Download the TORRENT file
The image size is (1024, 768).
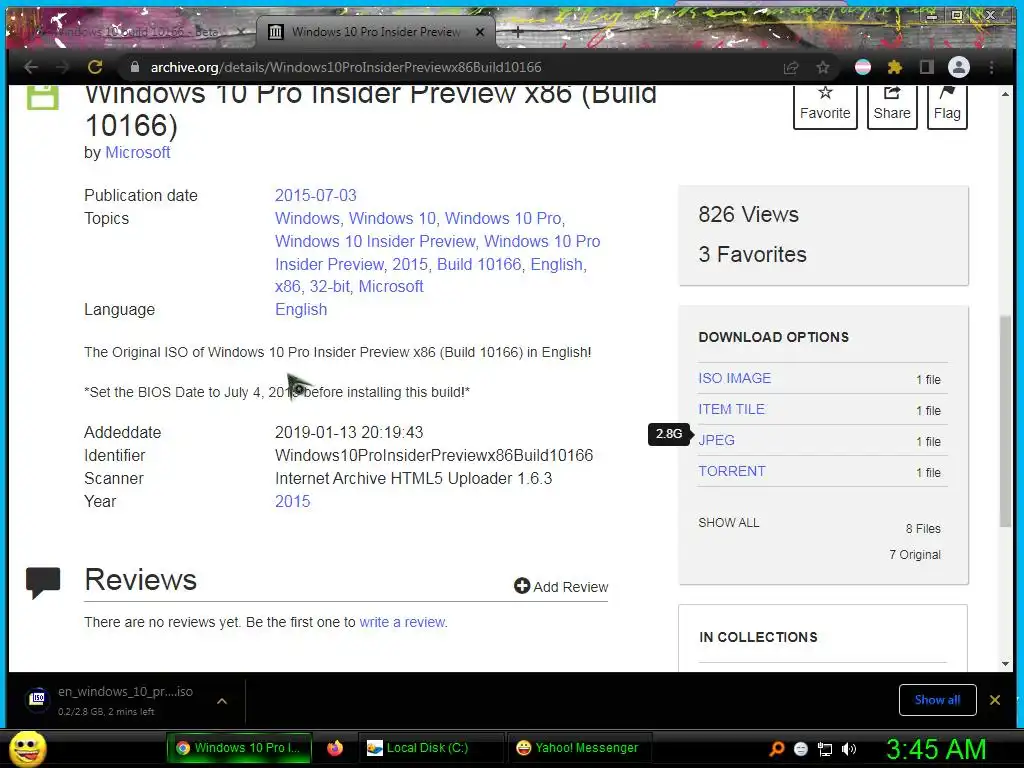point(731,472)
